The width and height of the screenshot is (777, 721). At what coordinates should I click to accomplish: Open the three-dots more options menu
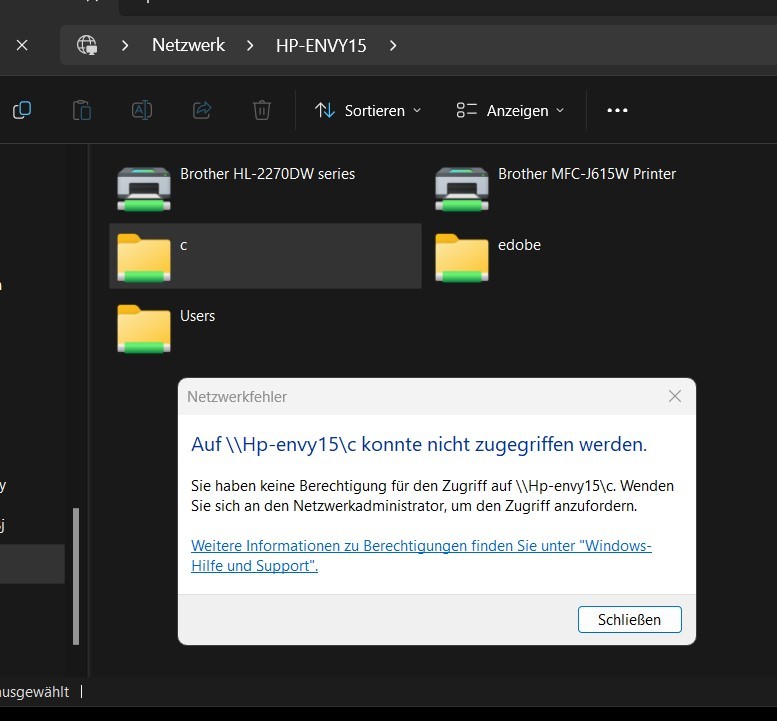(617, 110)
